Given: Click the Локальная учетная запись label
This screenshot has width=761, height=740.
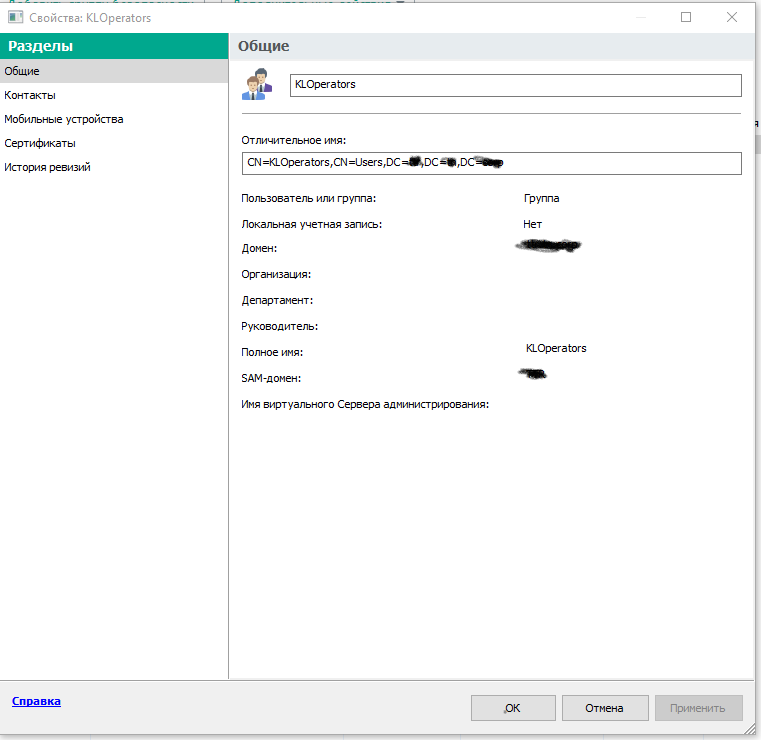Looking at the screenshot, I should 312,225.
